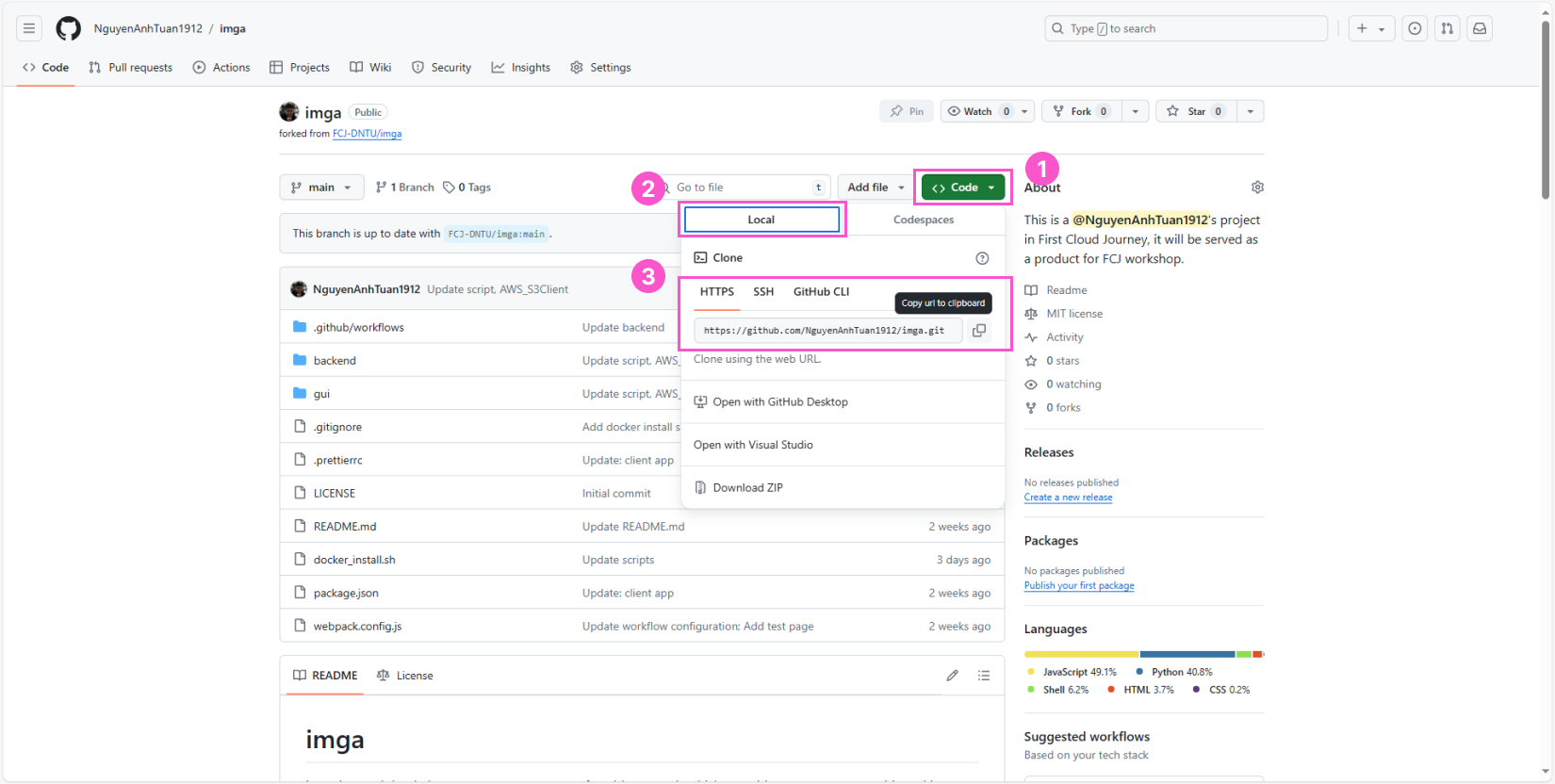
Task: Open the Insights tab
Action: coord(520,67)
